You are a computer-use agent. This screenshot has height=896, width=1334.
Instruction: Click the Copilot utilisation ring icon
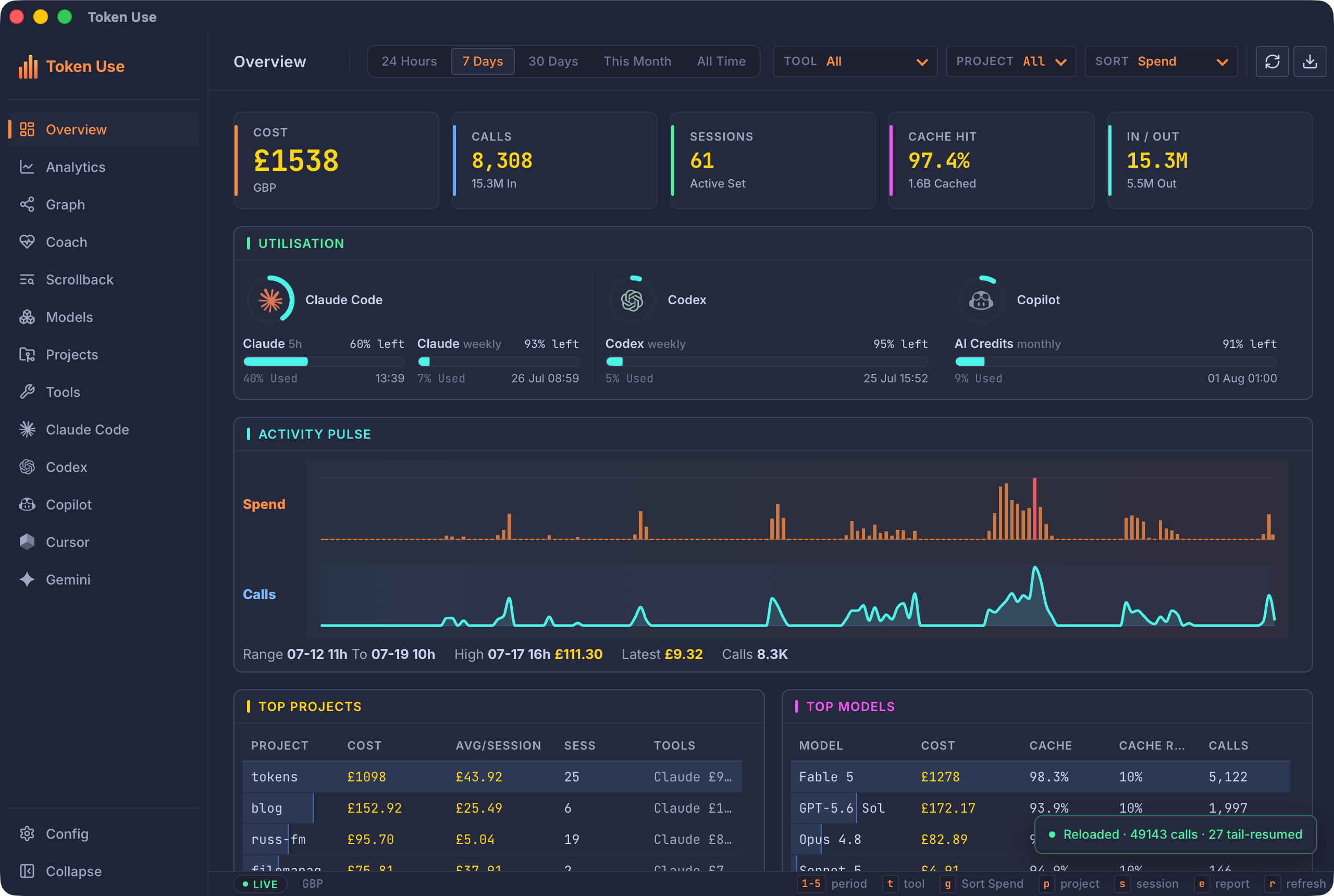[981, 300]
